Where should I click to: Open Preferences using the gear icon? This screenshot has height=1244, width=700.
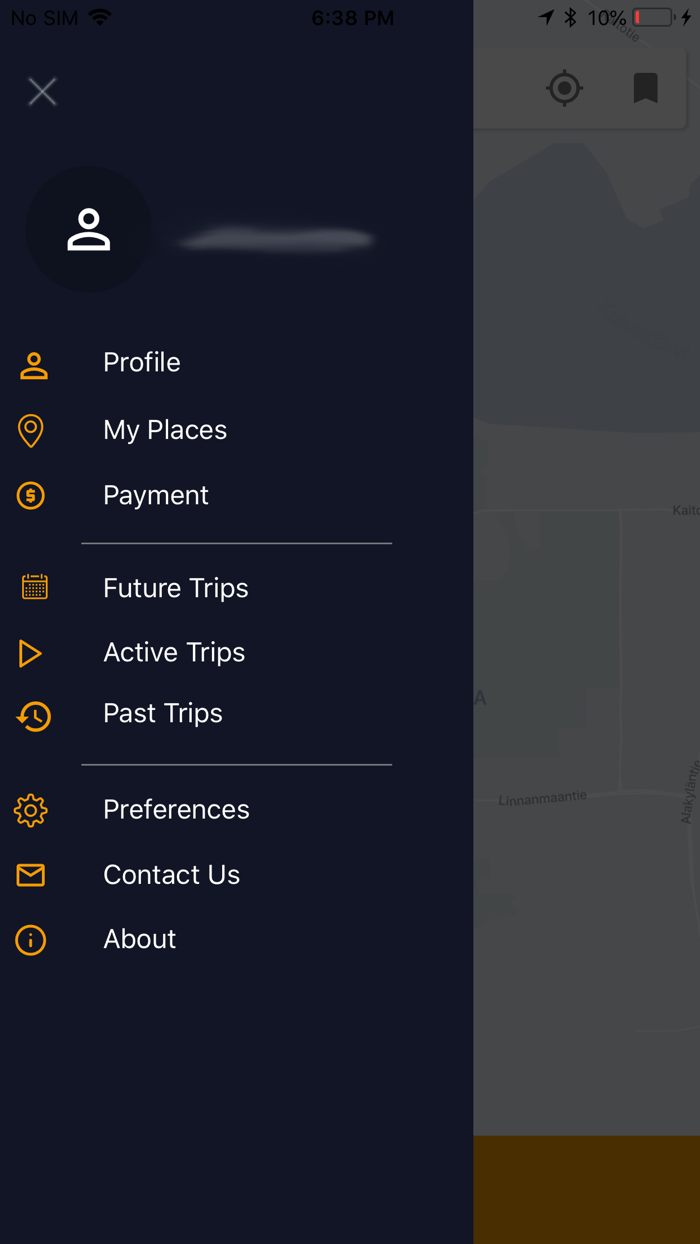[31, 811]
